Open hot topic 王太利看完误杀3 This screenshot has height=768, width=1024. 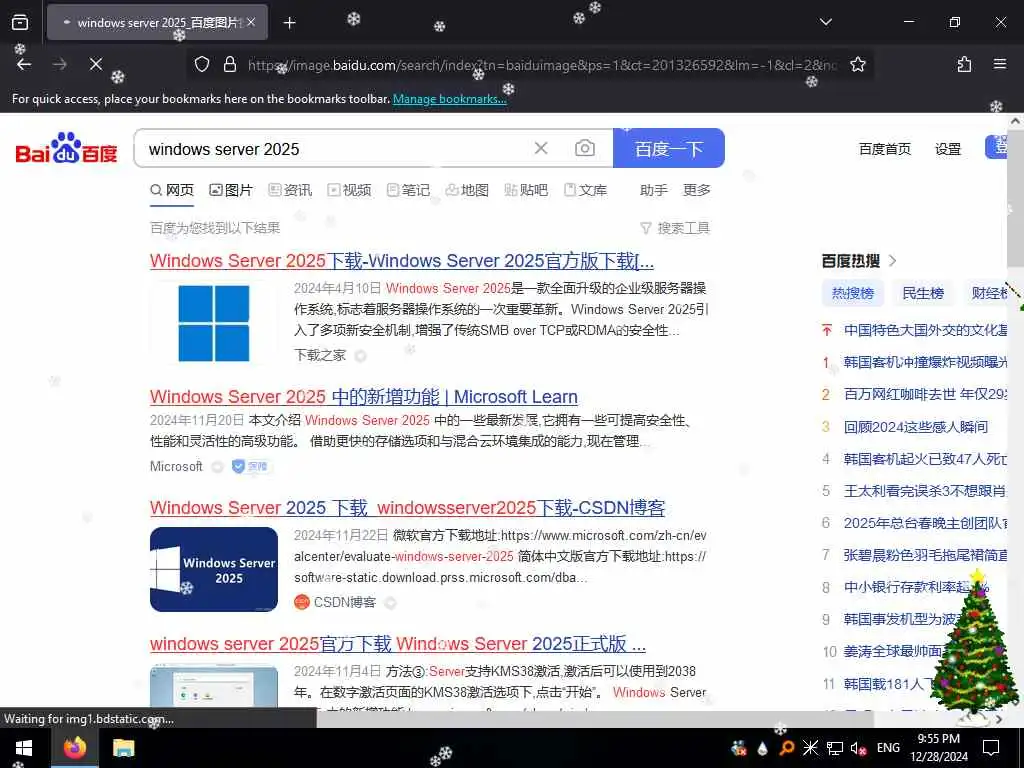coord(925,490)
